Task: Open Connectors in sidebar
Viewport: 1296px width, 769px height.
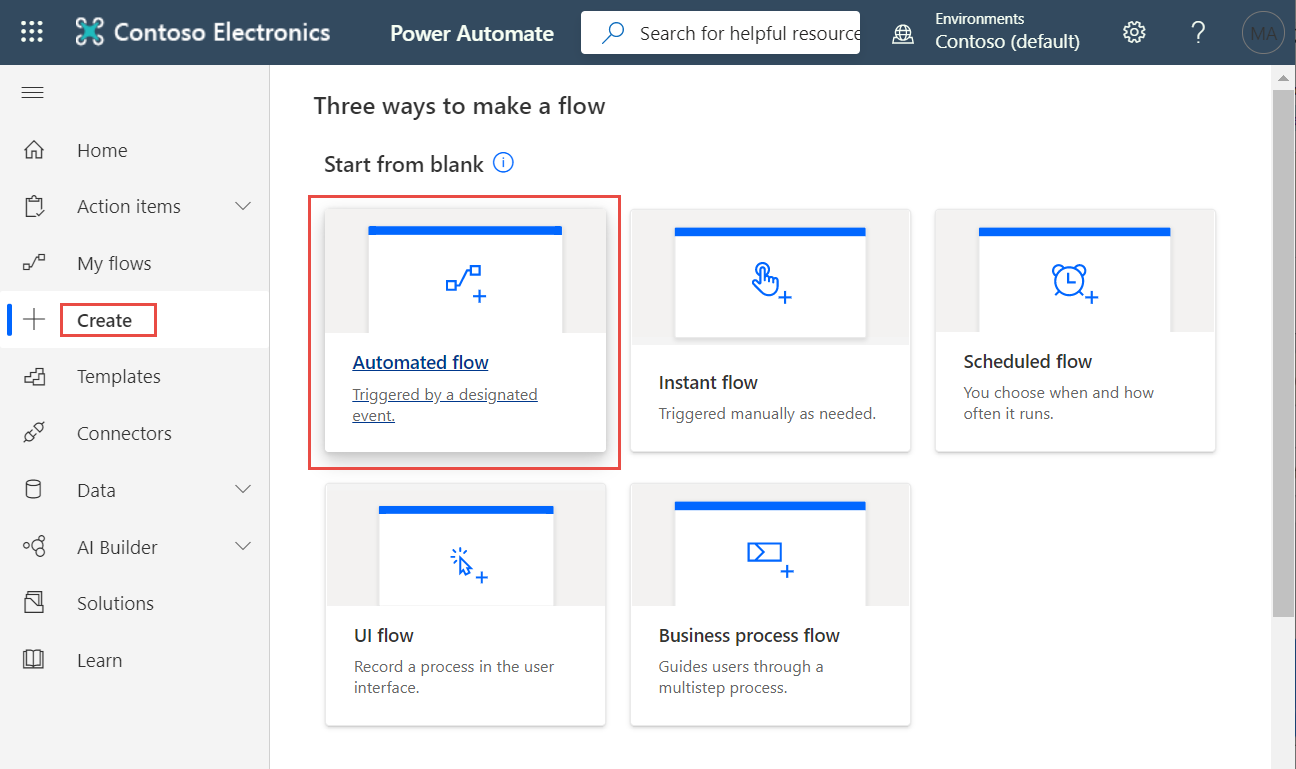Action: pos(124,433)
